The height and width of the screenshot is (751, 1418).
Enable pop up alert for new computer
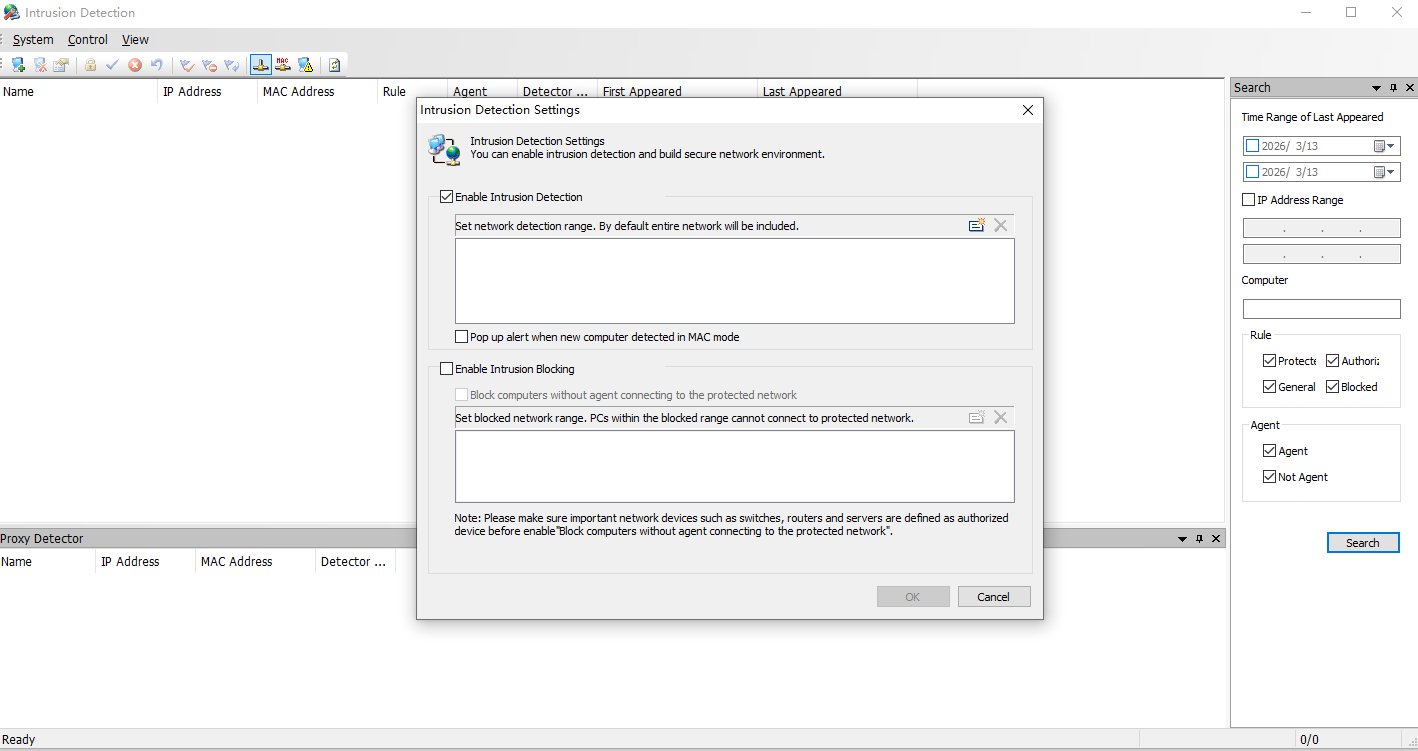coord(462,337)
